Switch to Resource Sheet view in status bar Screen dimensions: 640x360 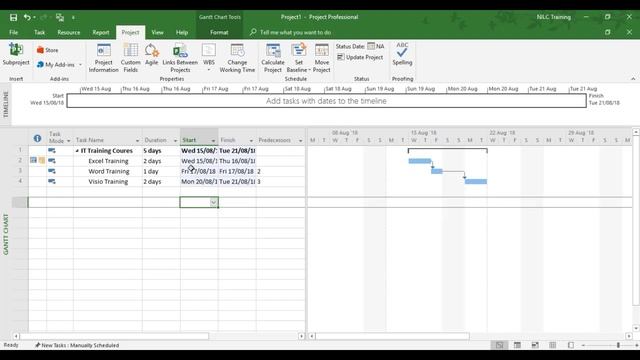point(553,345)
